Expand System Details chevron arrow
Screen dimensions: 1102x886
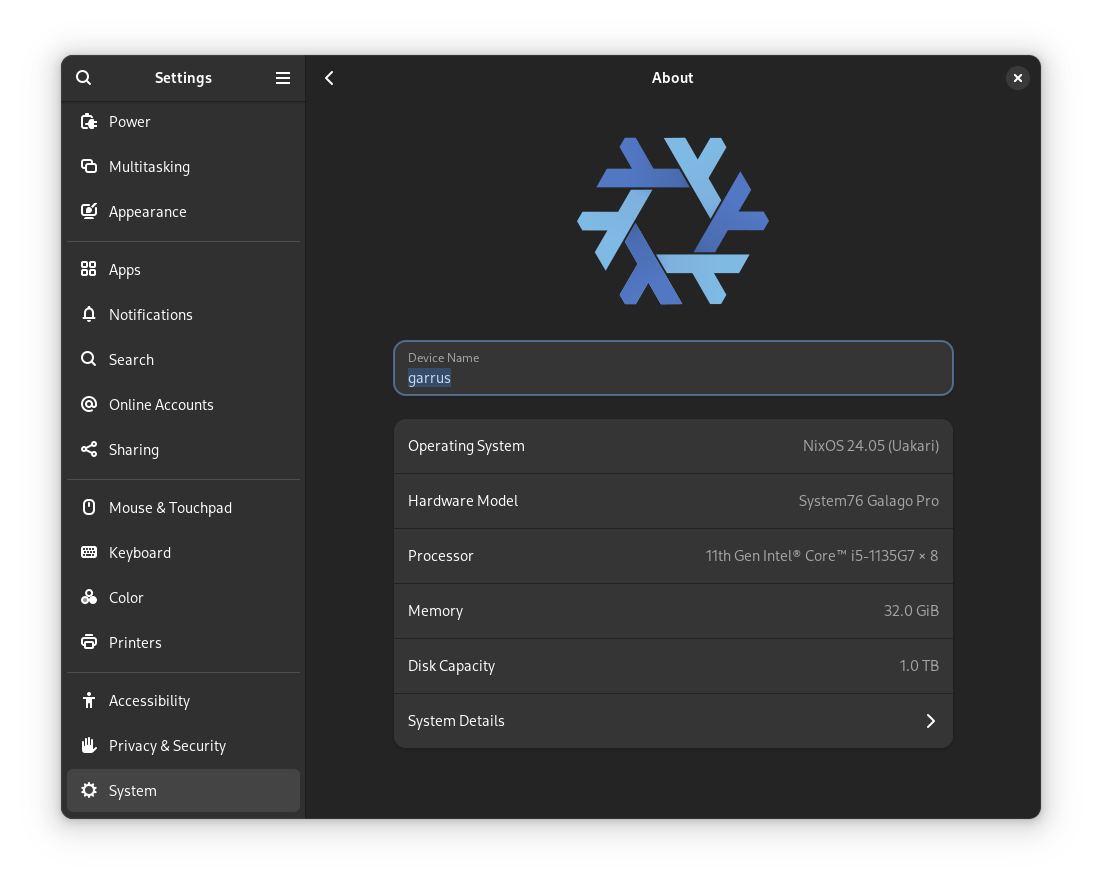(x=931, y=721)
